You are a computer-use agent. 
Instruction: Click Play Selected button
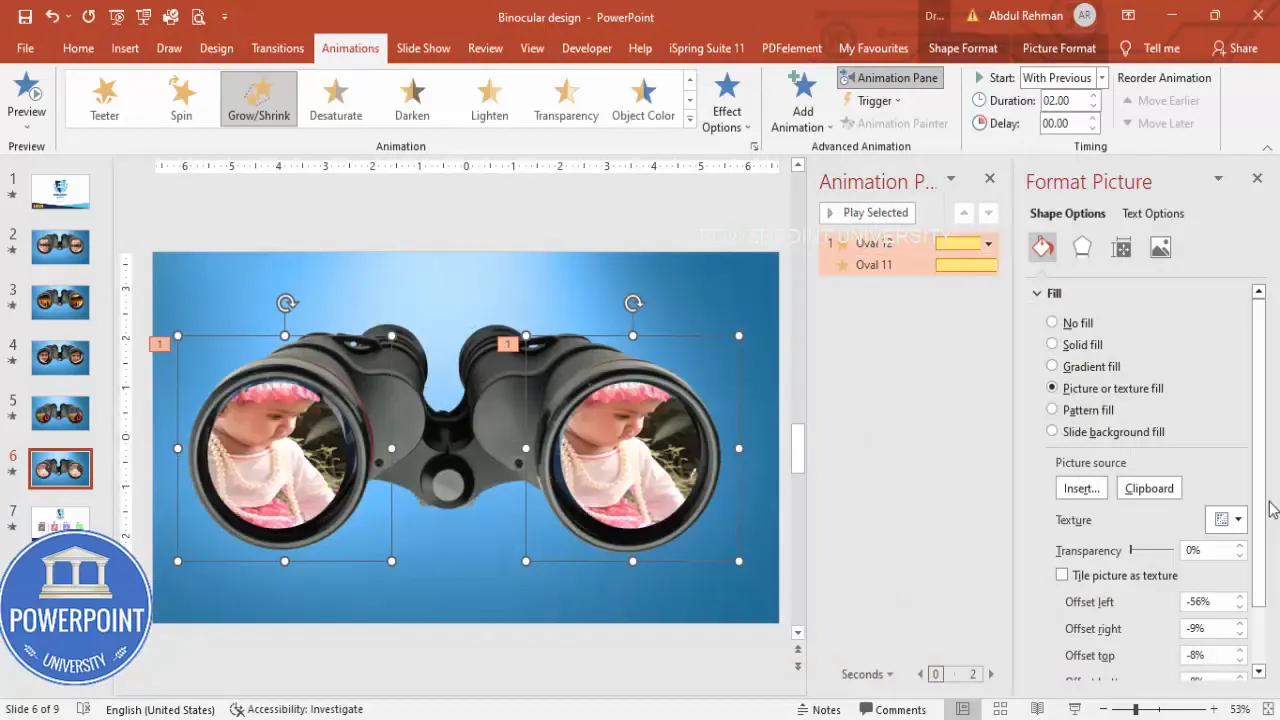point(867,212)
